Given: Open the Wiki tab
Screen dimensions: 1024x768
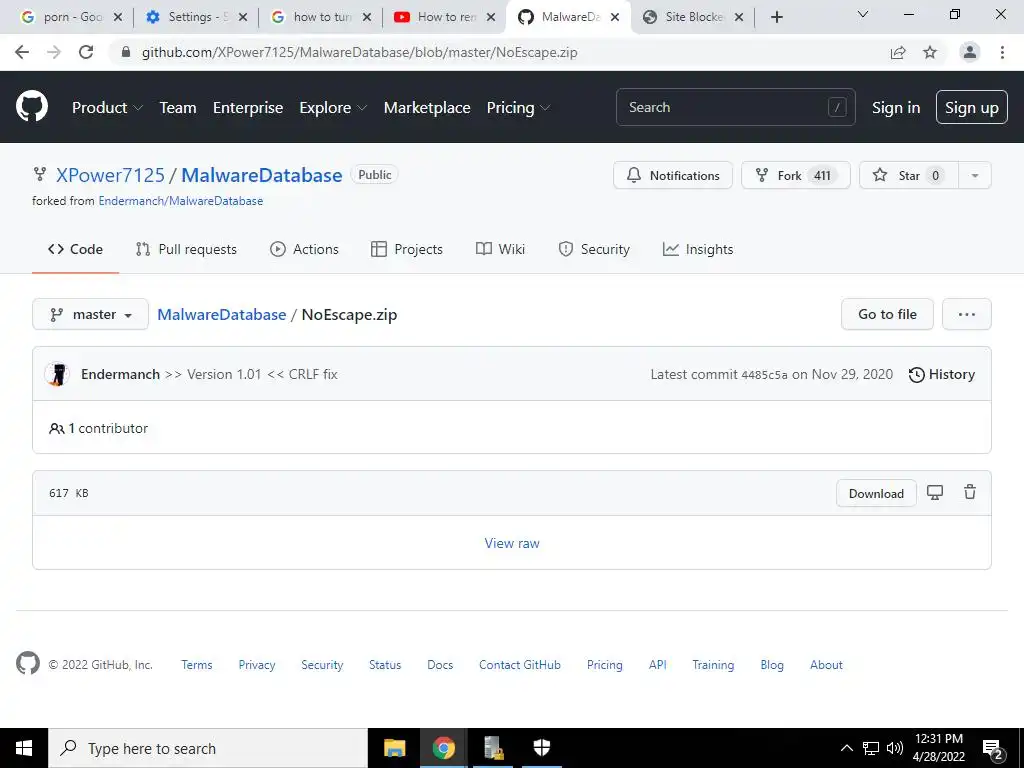Looking at the screenshot, I should (x=500, y=249).
